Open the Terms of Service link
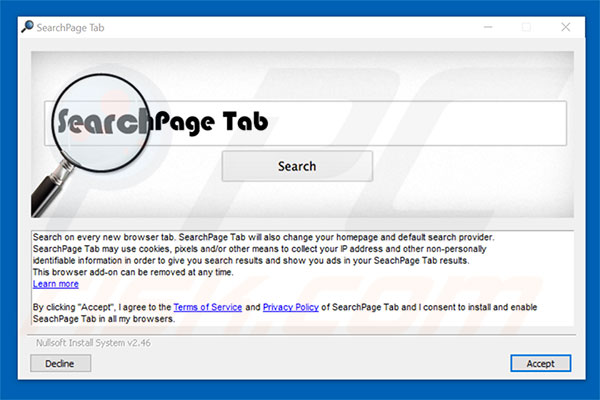This screenshot has height=400, width=600. point(208,307)
